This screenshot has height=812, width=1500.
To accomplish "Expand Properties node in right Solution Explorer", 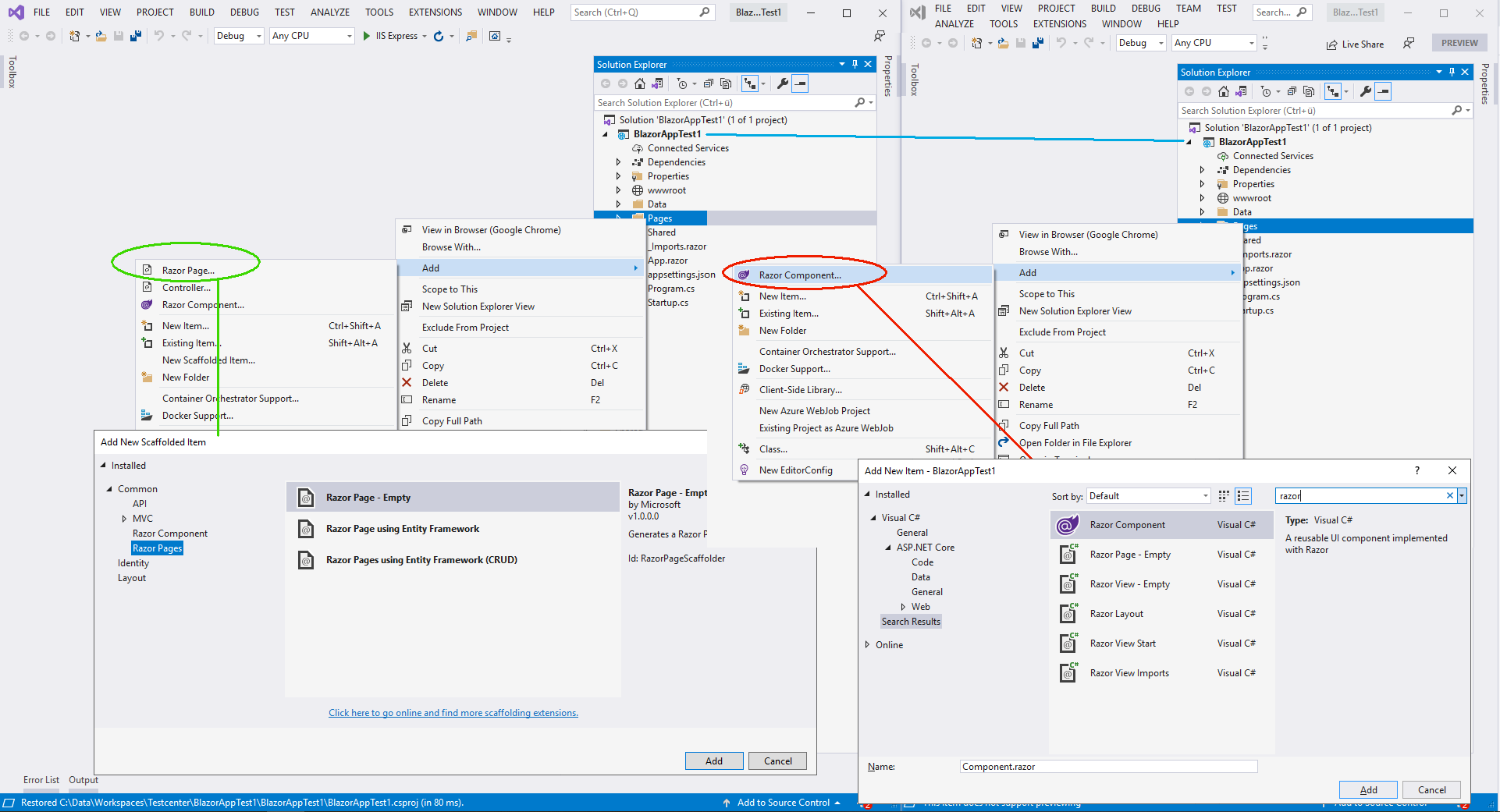I will tap(1203, 184).
